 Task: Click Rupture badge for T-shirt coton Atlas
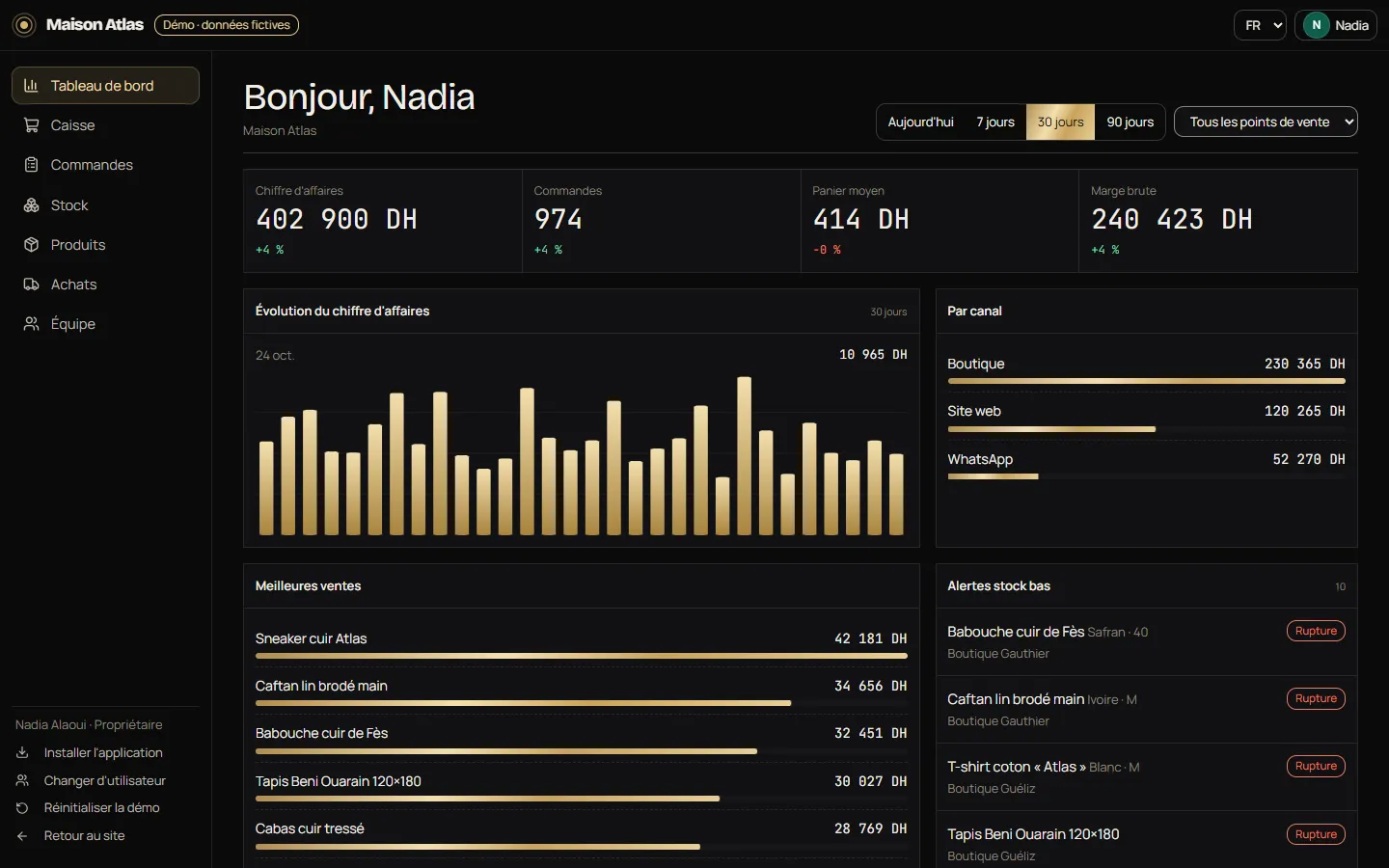click(1316, 766)
